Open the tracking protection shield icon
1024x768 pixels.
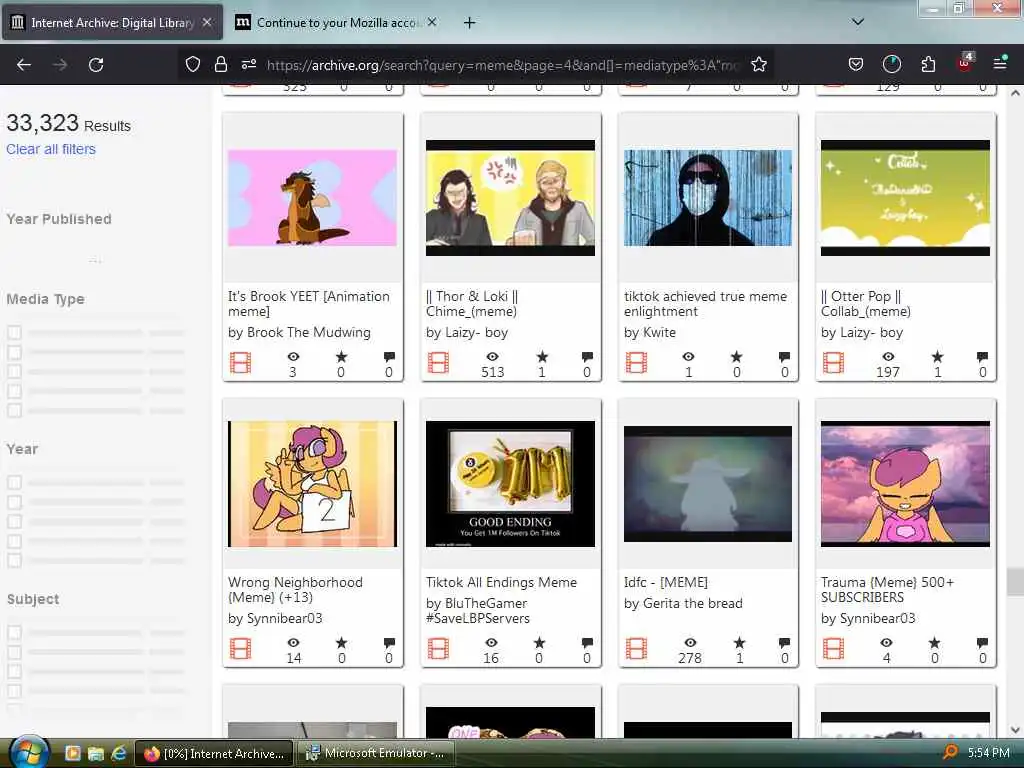point(193,65)
